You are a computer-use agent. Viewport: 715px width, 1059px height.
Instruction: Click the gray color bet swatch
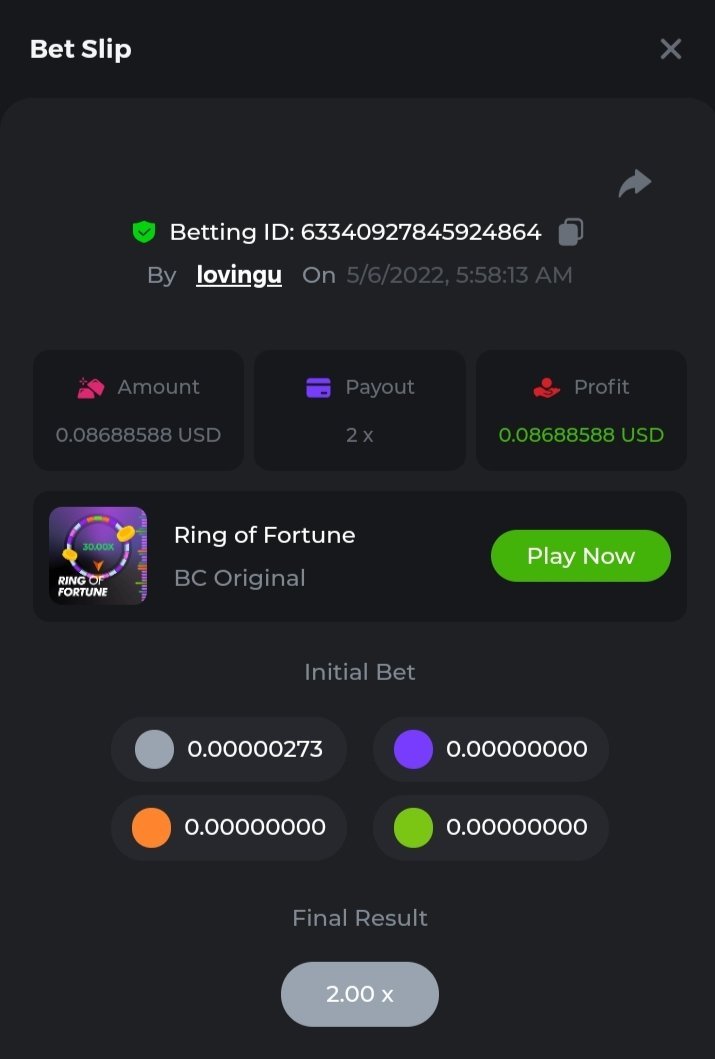(x=154, y=749)
